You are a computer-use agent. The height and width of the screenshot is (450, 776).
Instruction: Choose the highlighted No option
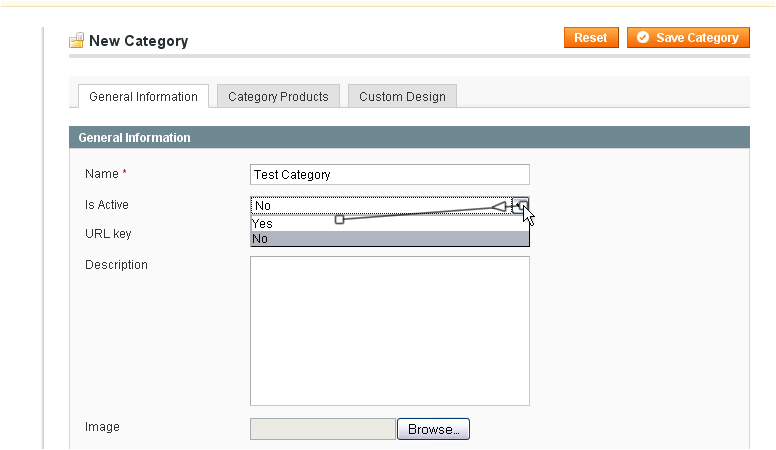click(389, 239)
